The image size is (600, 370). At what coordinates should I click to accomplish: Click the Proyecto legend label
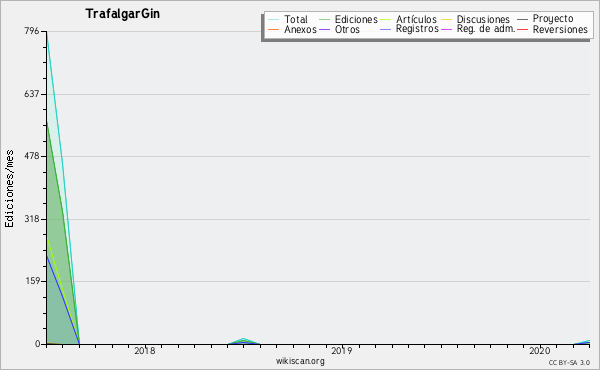point(553,19)
